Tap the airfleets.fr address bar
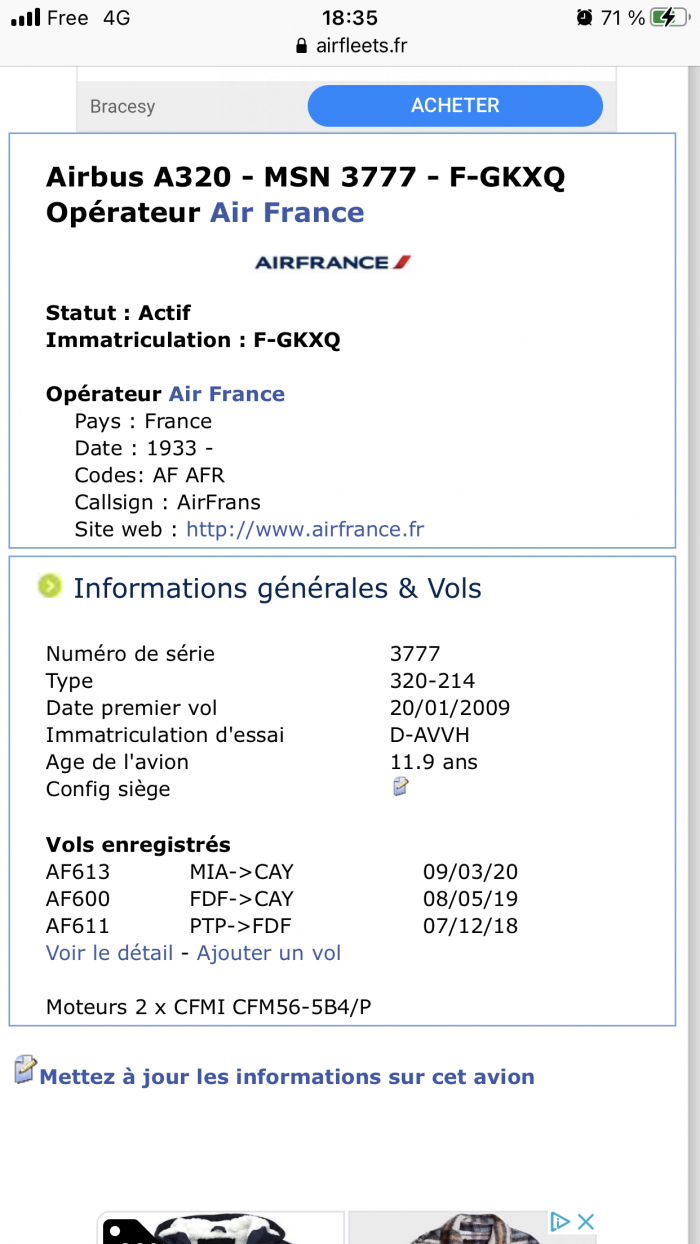The image size is (700, 1244). pyautogui.click(x=350, y=46)
